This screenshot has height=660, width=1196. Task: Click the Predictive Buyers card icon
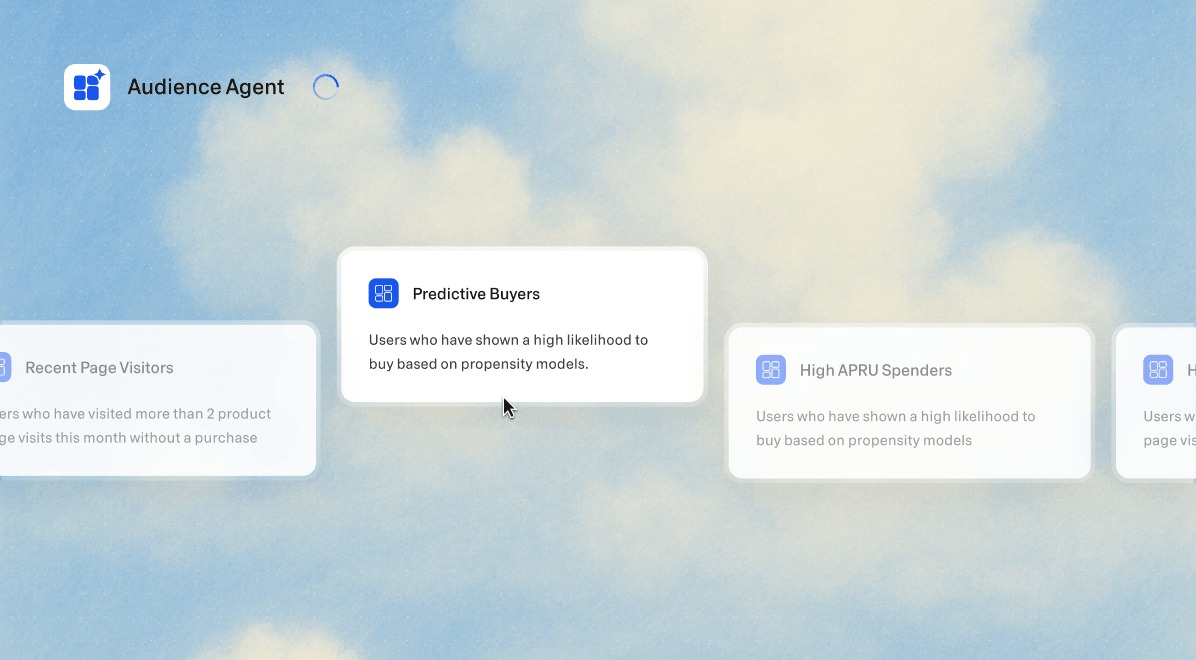tap(383, 293)
